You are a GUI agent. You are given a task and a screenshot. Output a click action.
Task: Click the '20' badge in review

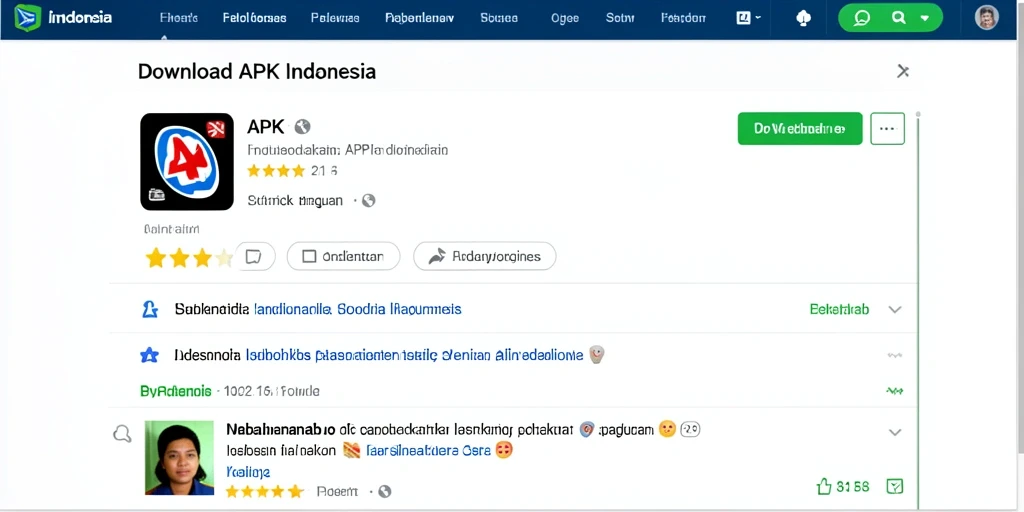pyautogui.click(x=690, y=429)
